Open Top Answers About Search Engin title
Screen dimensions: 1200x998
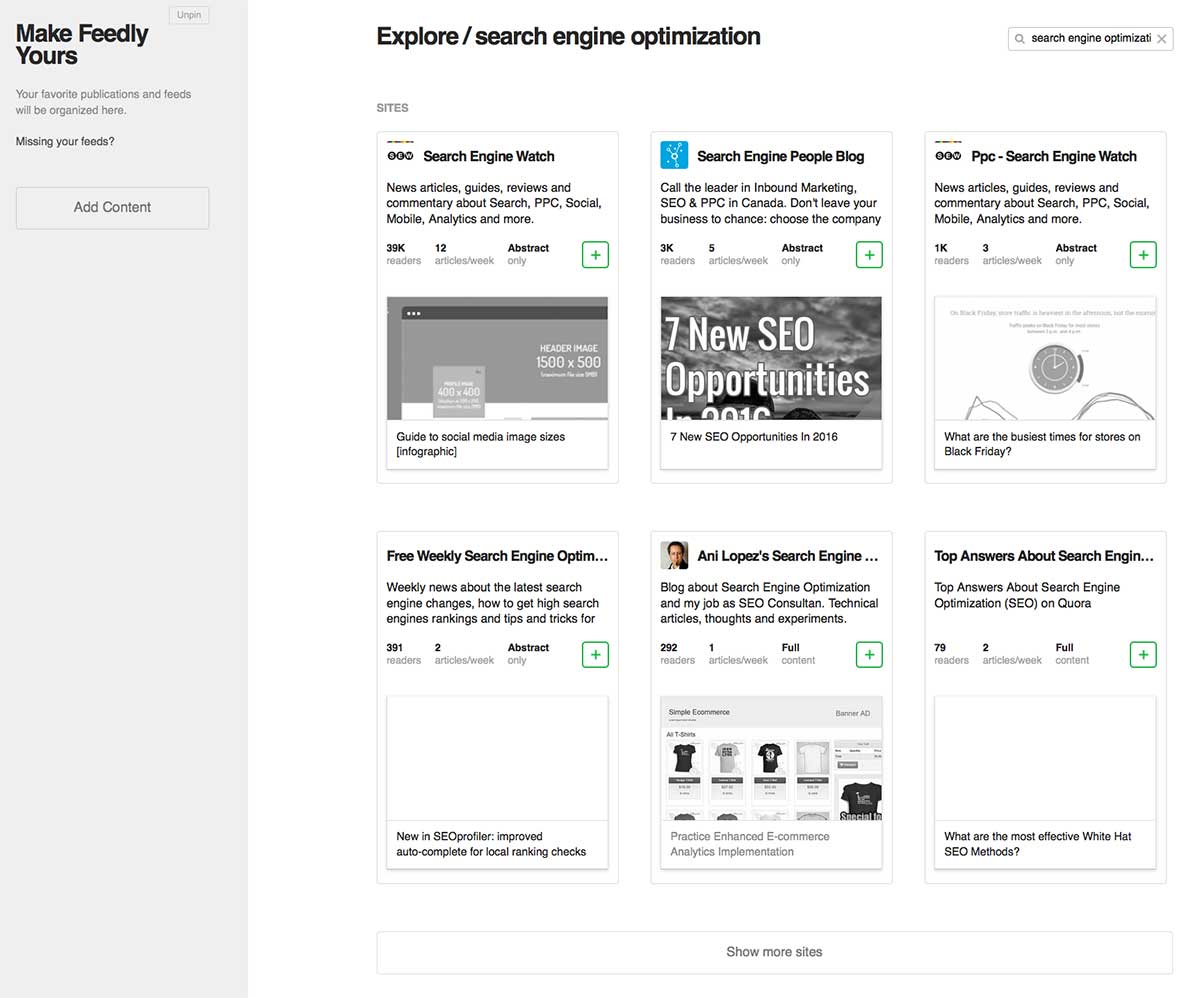(x=1044, y=556)
